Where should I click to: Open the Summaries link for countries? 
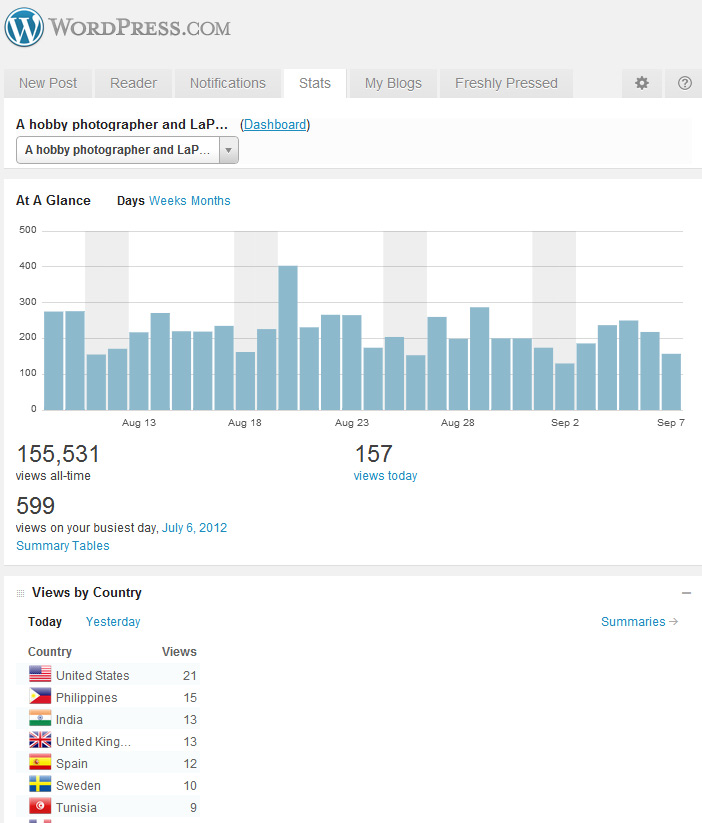639,622
